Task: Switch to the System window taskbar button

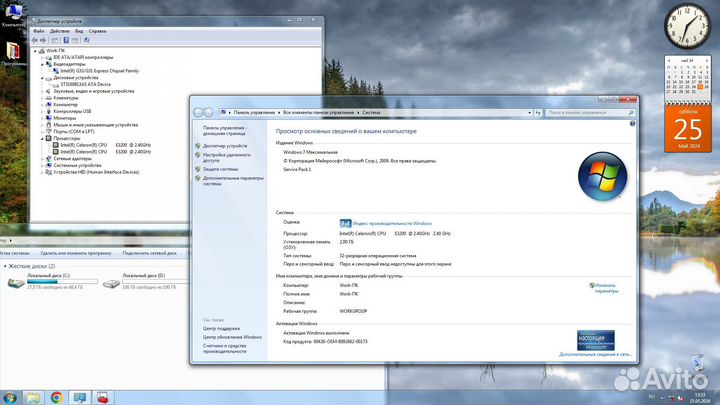Action: [x=80, y=398]
